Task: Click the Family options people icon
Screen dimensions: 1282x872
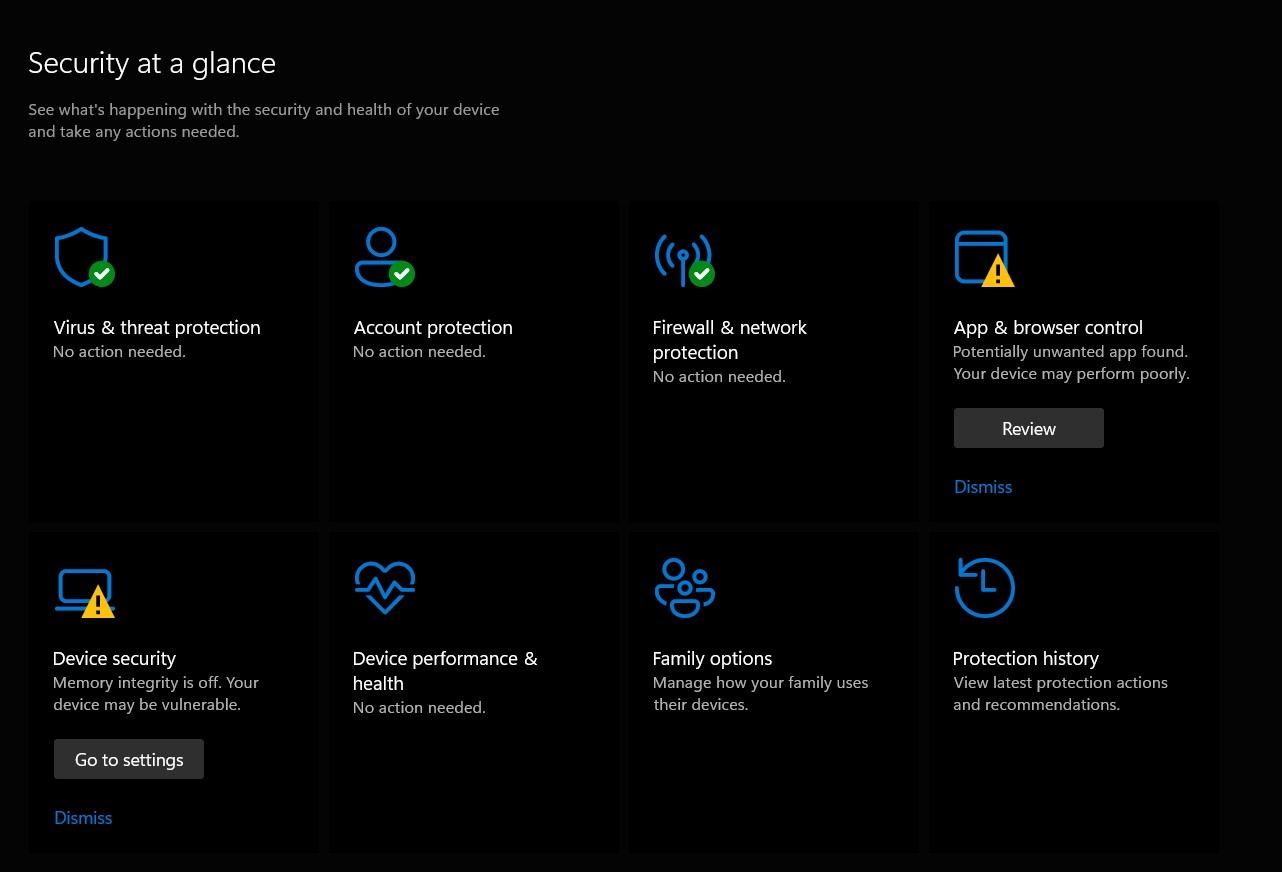Action: [684, 588]
